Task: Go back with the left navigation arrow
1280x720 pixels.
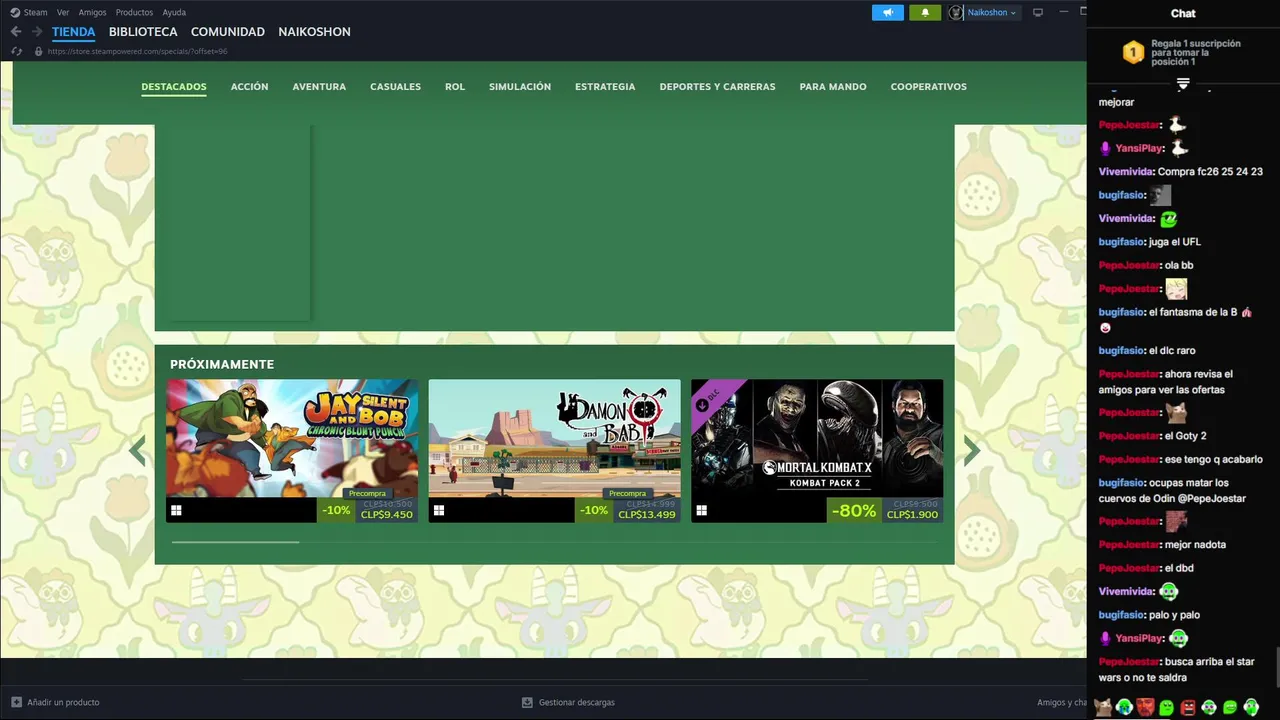Action: coord(16,32)
